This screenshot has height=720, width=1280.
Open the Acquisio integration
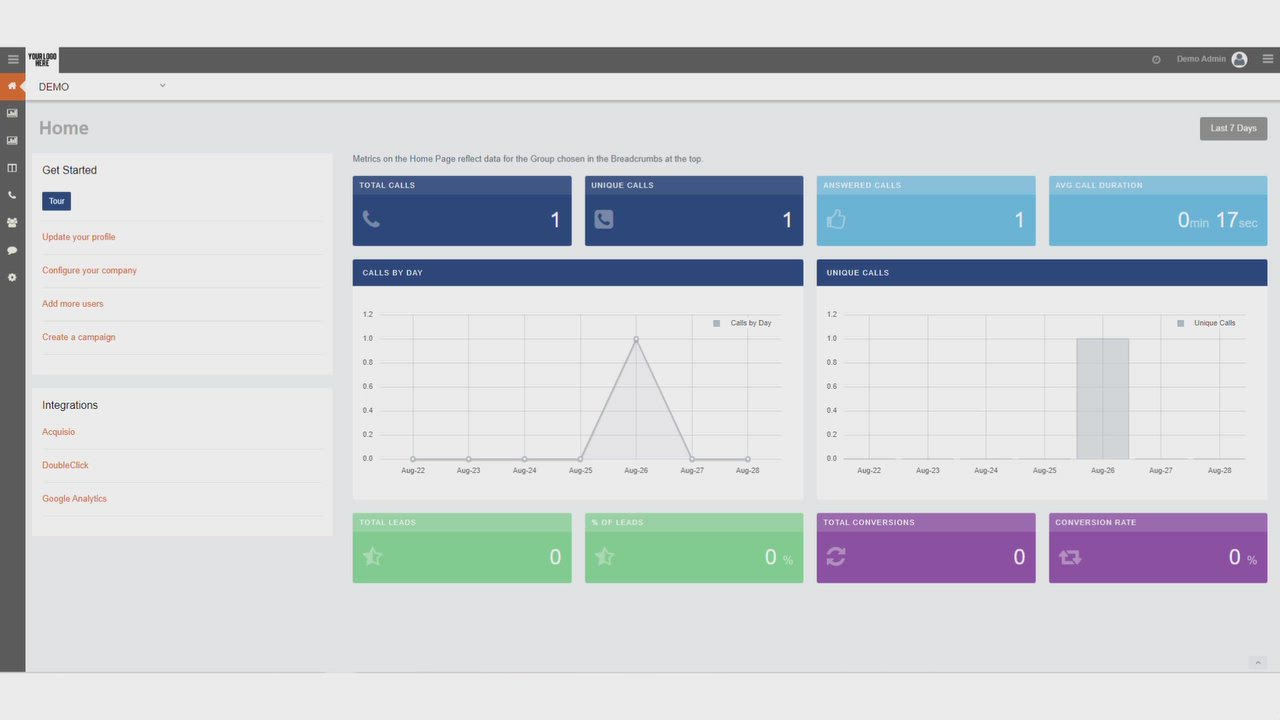tap(59, 432)
